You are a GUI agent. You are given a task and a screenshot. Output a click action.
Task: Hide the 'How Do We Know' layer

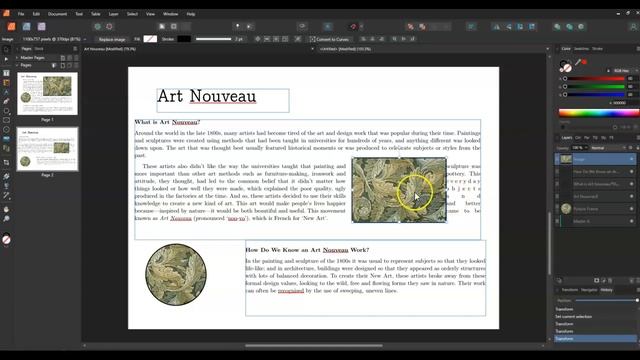click(x=631, y=172)
